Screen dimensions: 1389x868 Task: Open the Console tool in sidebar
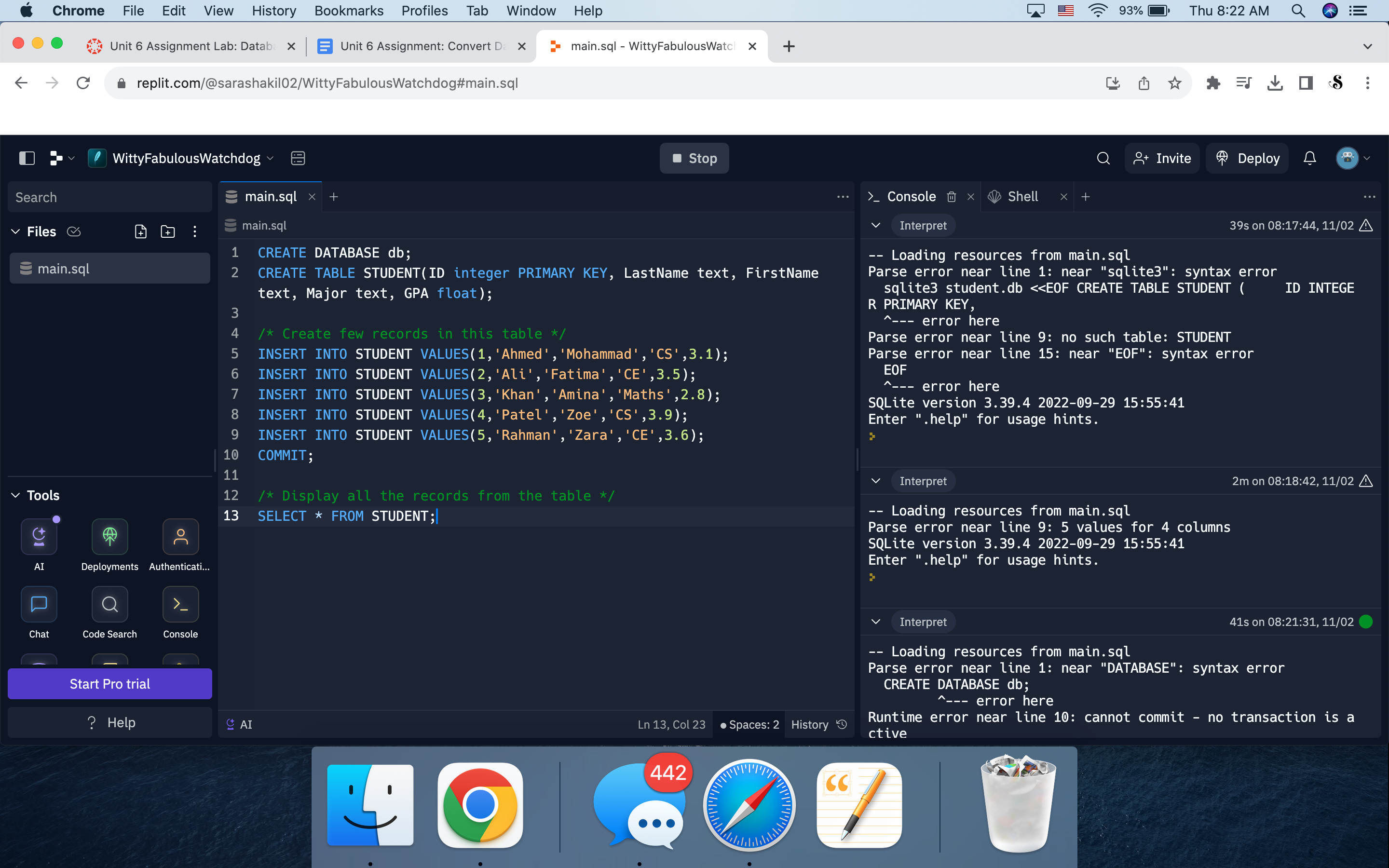[179, 604]
